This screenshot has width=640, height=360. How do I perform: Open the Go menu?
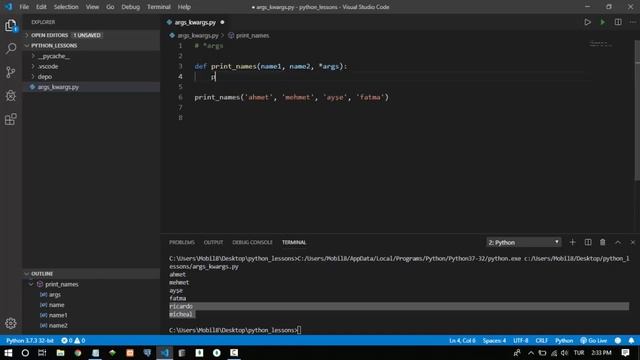(110, 7)
